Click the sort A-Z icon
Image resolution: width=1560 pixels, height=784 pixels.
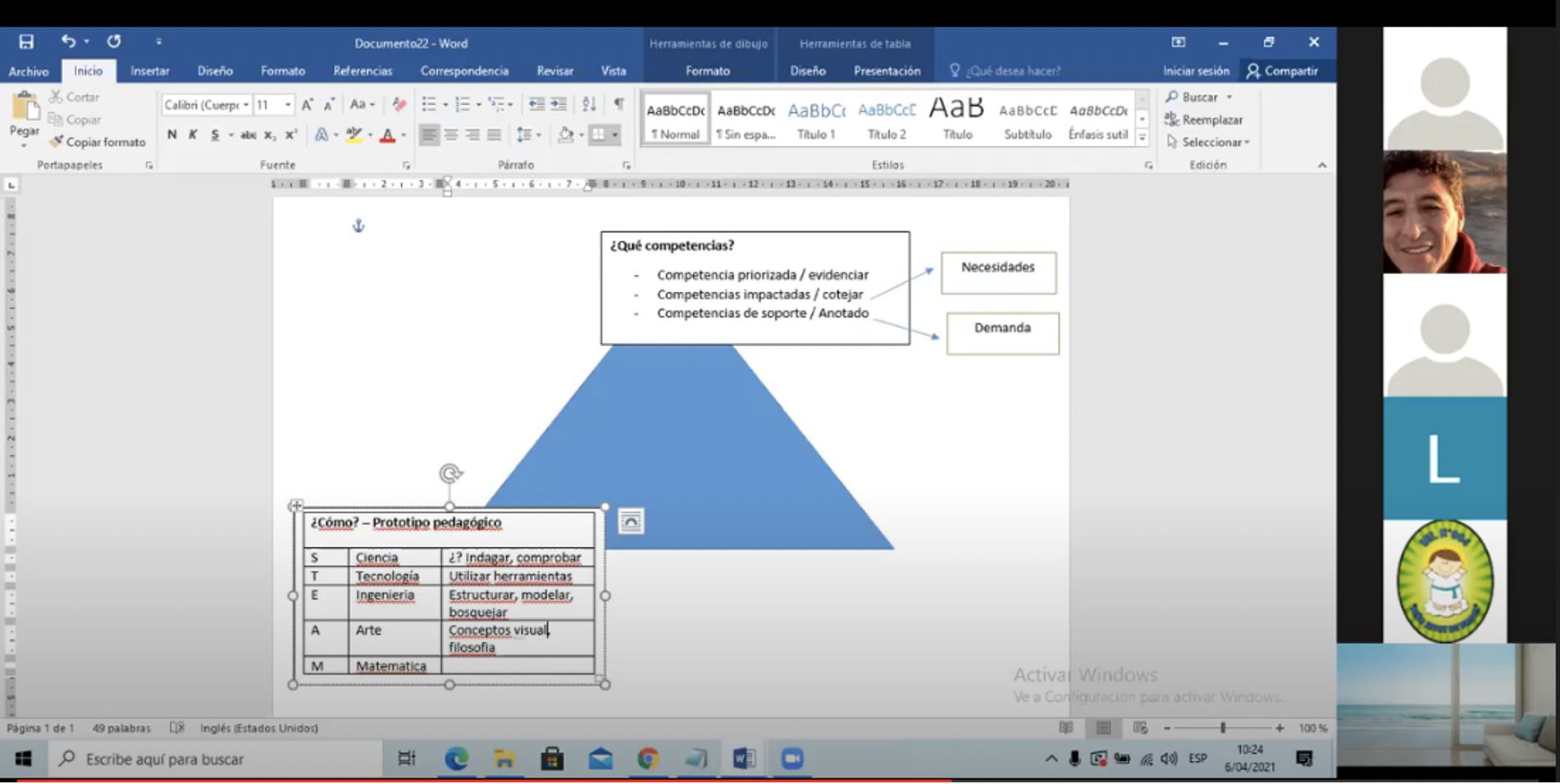[x=589, y=104]
